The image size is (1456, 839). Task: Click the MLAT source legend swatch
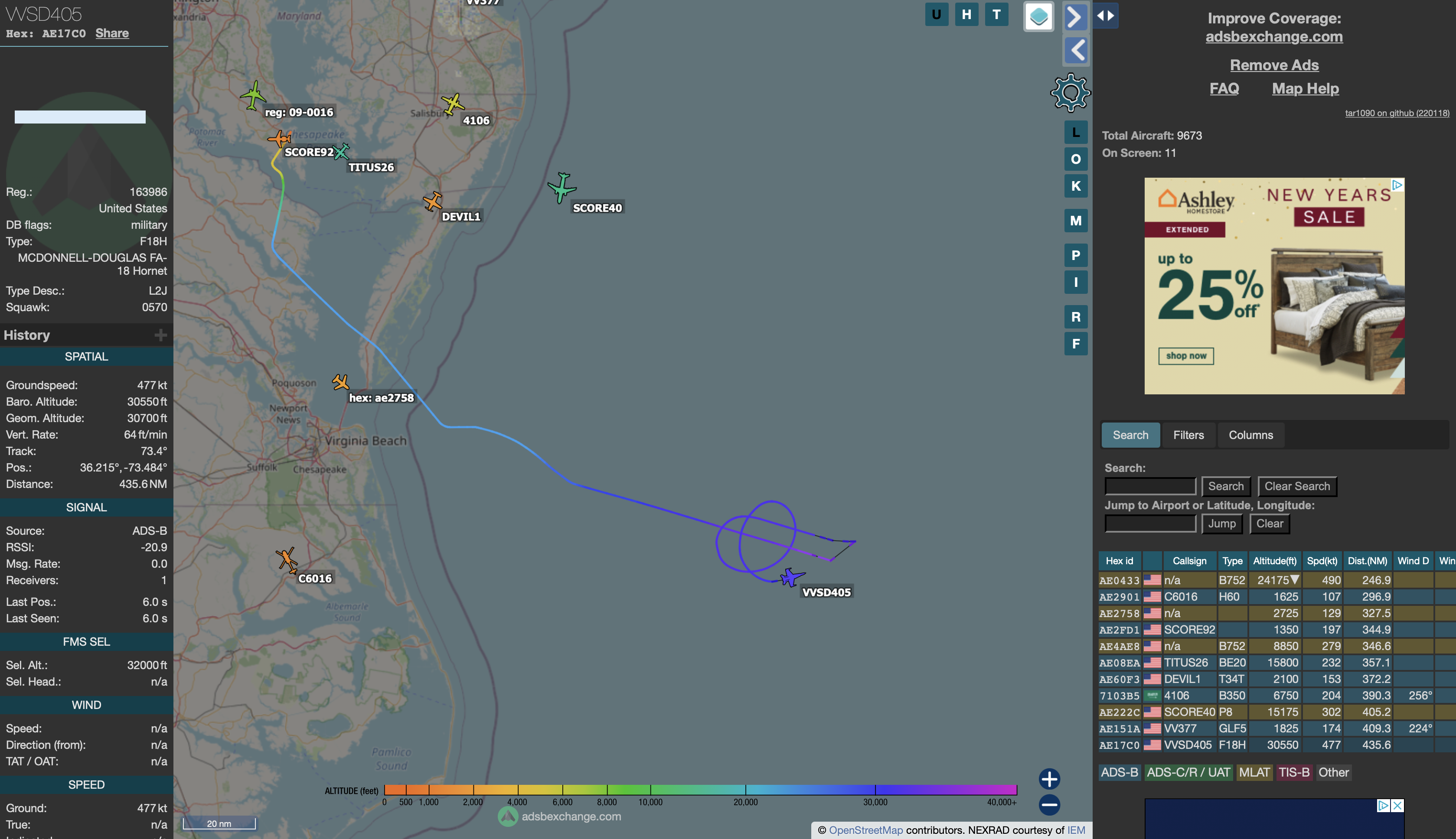tap(1254, 772)
